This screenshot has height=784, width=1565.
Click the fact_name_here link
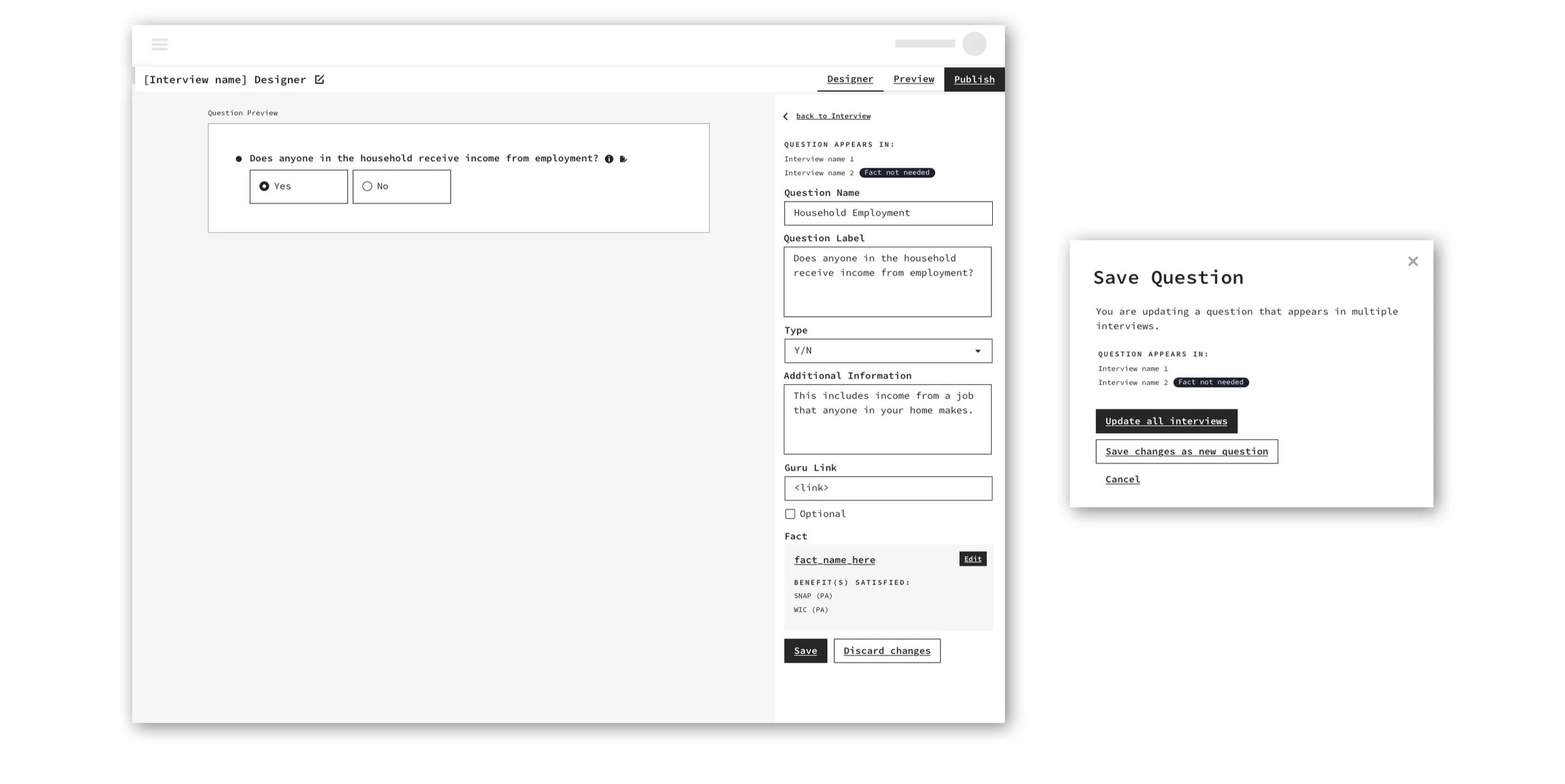(x=834, y=560)
